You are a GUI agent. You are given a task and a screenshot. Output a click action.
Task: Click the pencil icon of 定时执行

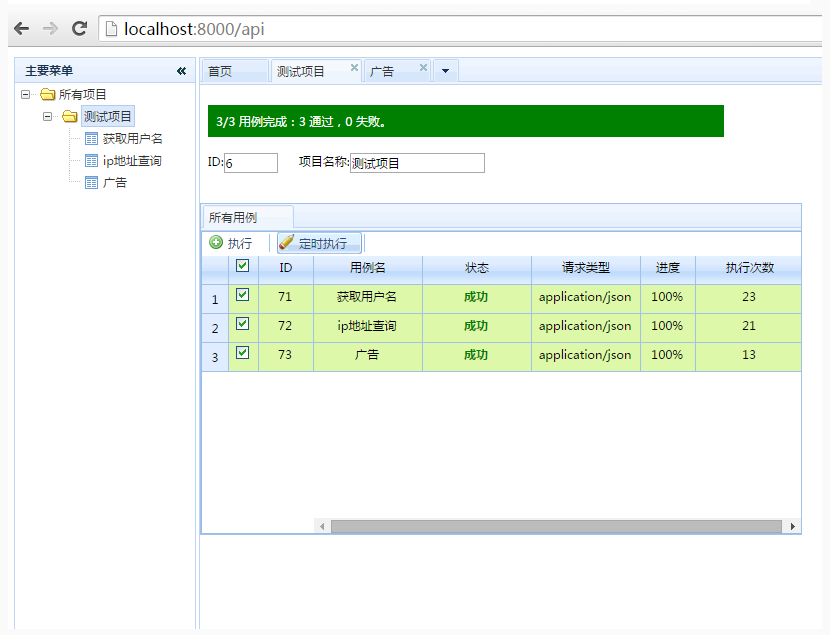pos(286,242)
